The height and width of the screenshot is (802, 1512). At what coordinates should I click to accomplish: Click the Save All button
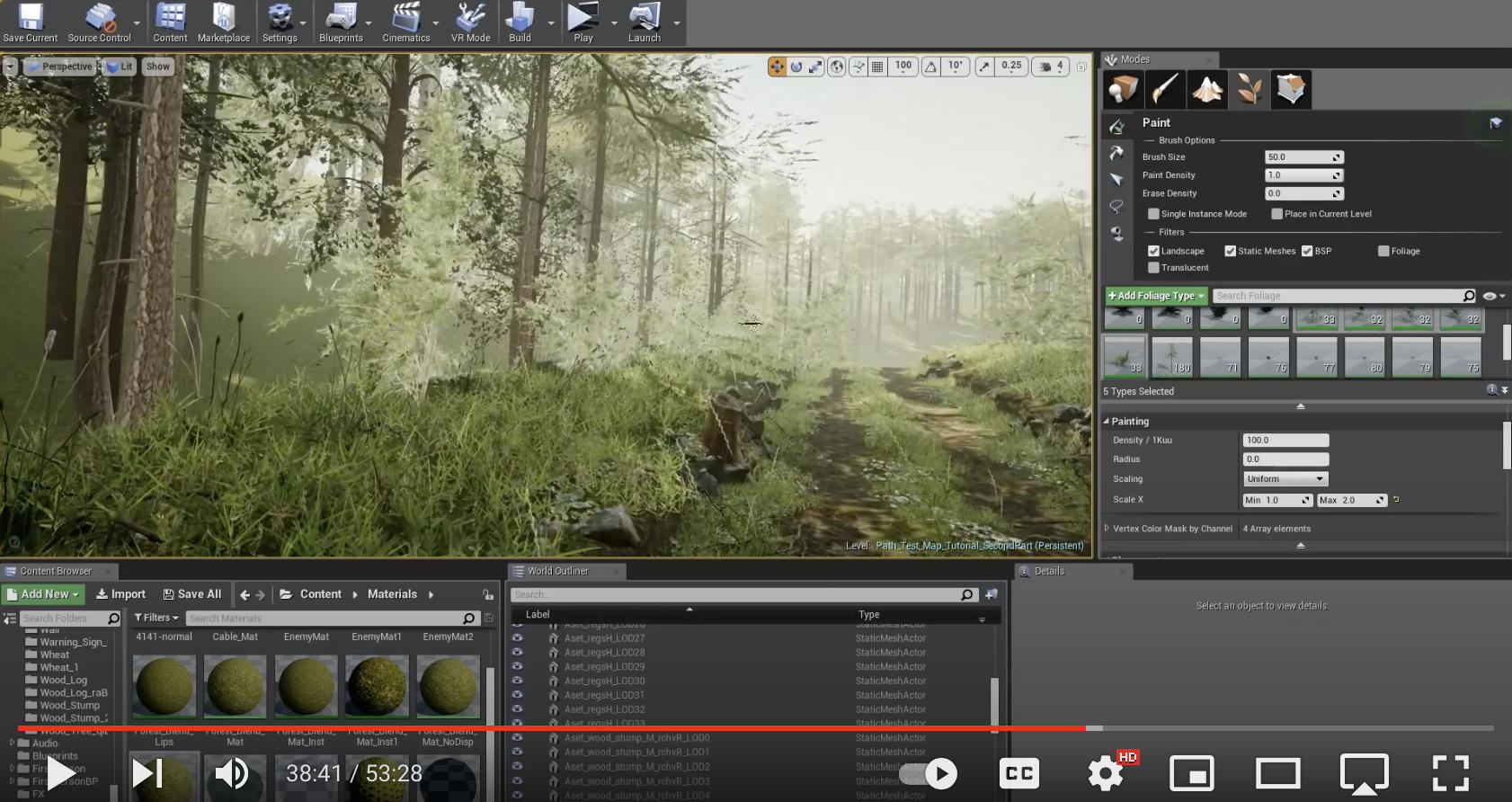191,594
